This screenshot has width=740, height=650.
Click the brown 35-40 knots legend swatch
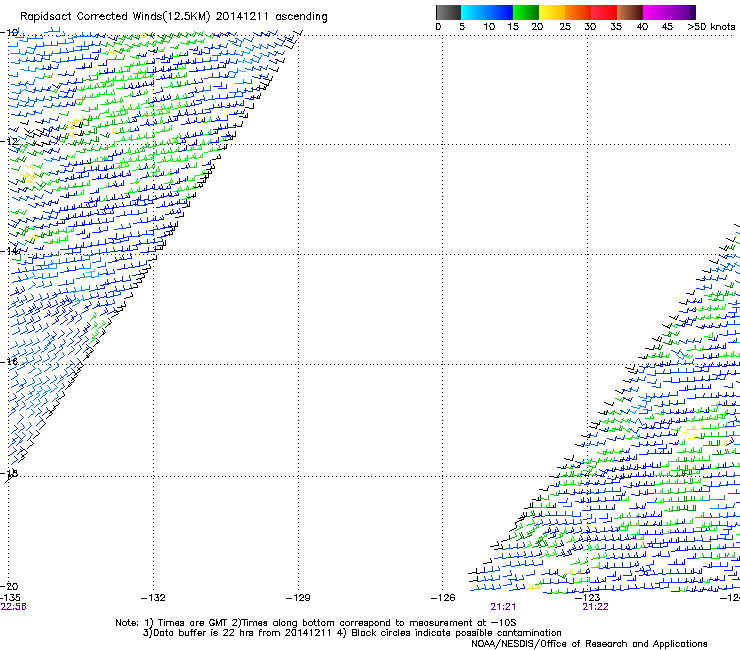click(x=630, y=12)
